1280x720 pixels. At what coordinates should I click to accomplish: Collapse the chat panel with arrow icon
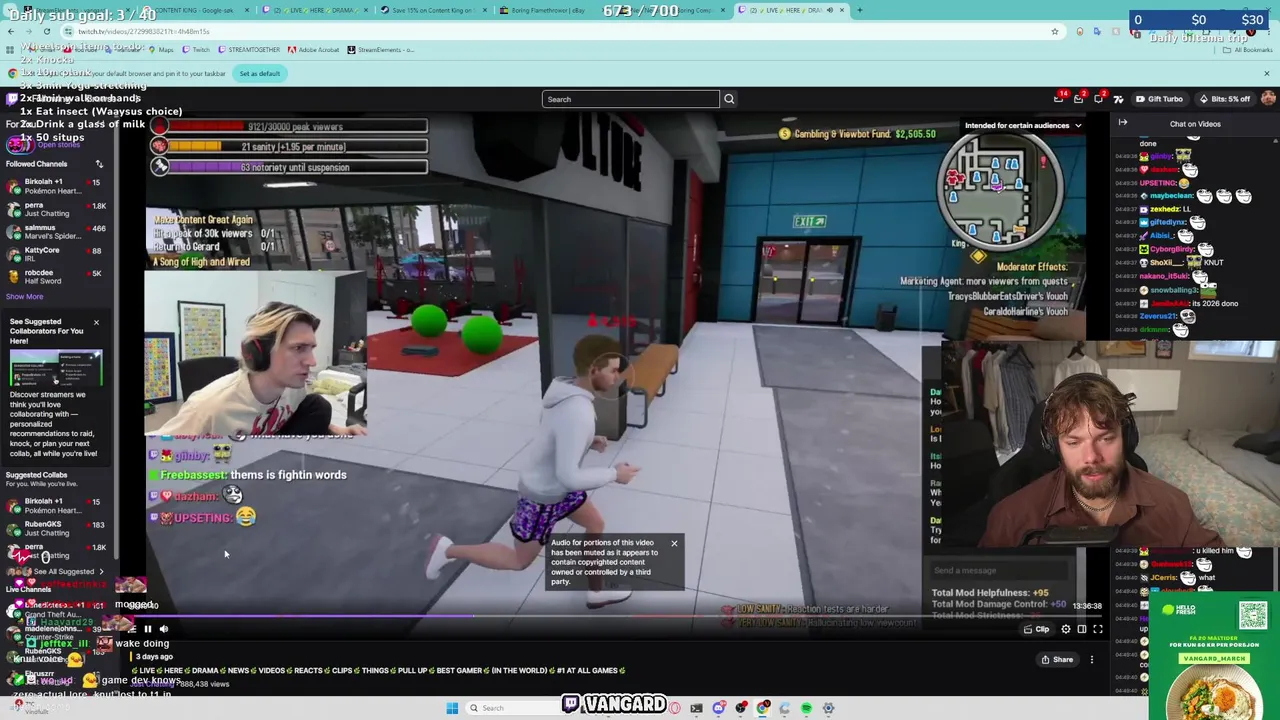(1123, 123)
